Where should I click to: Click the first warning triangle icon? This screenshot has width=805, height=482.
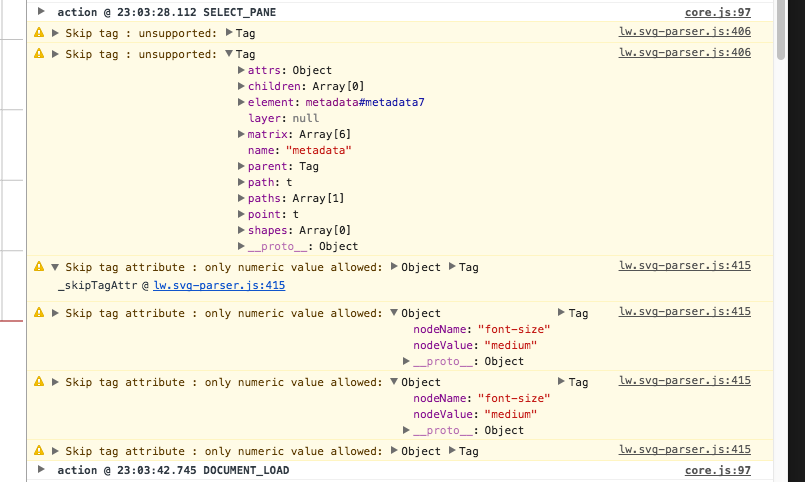(39, 33)
